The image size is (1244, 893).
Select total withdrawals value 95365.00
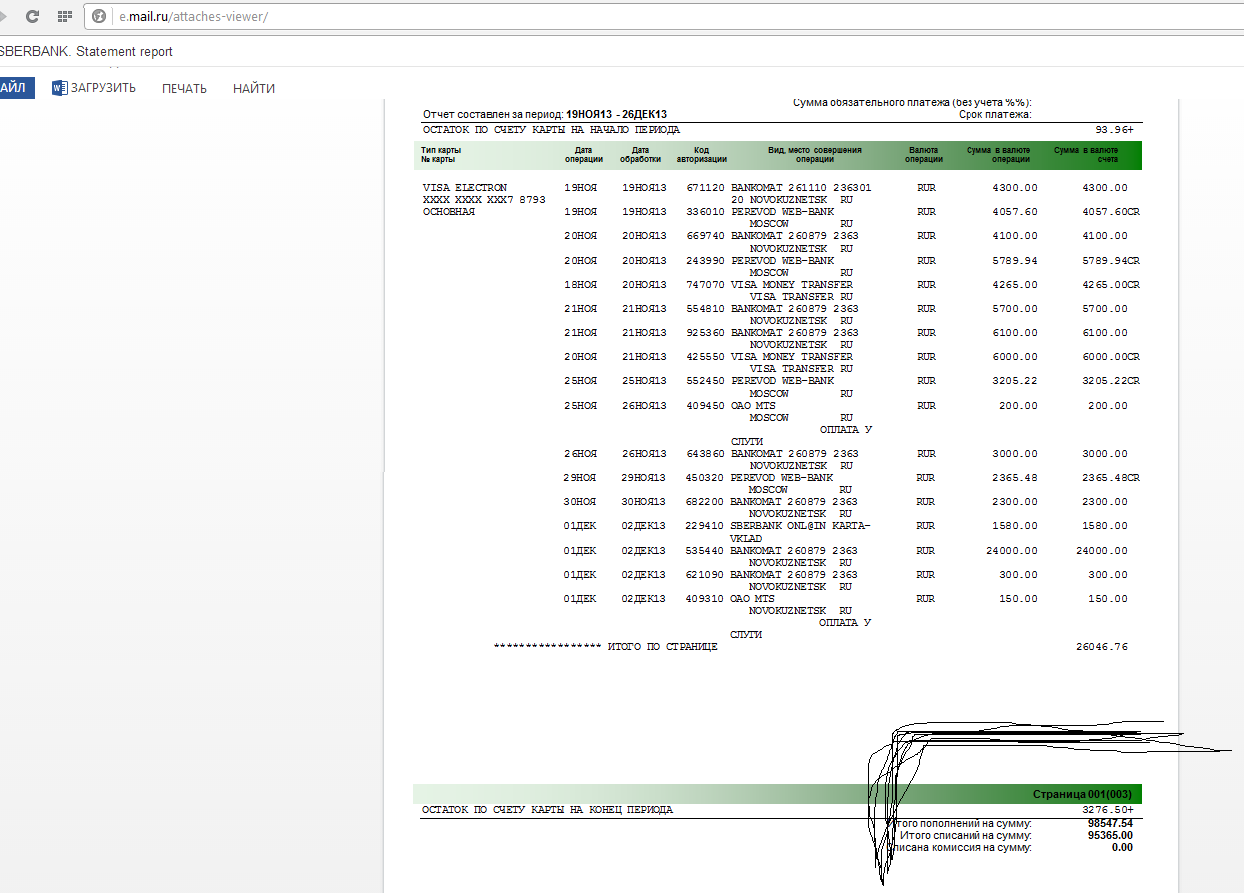point(1110,835)
